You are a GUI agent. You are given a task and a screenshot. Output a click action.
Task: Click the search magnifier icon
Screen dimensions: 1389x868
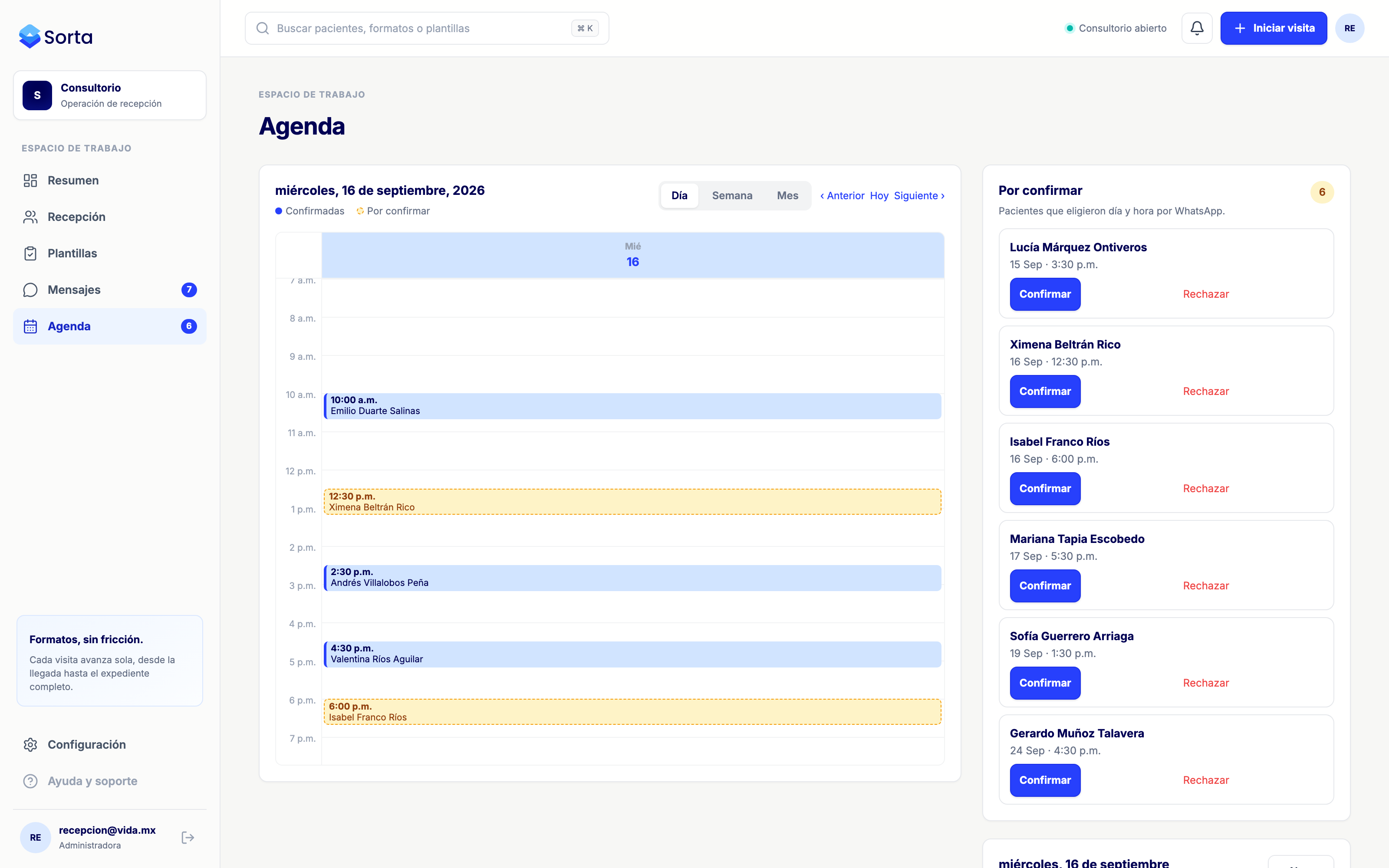[x=262, y=28]
